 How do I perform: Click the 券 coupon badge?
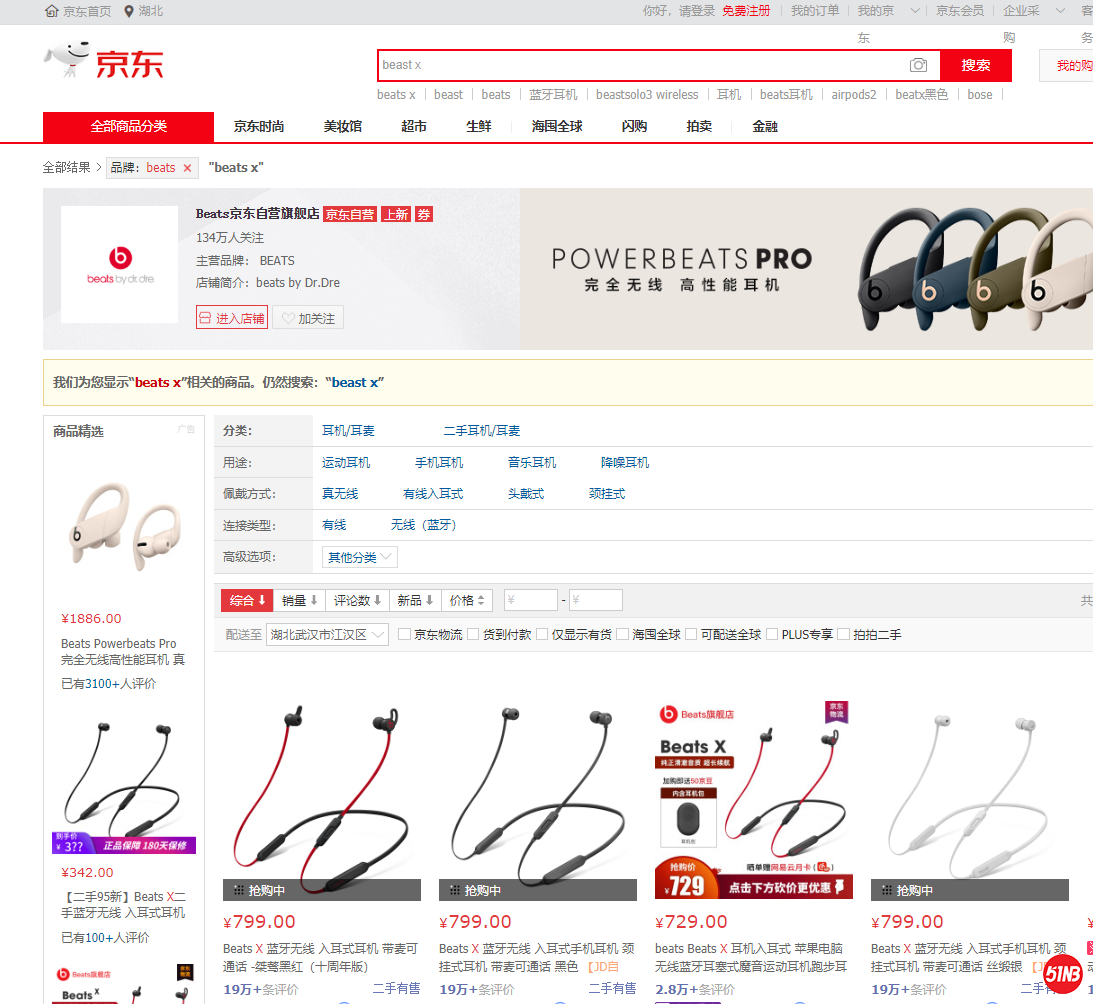424,214
